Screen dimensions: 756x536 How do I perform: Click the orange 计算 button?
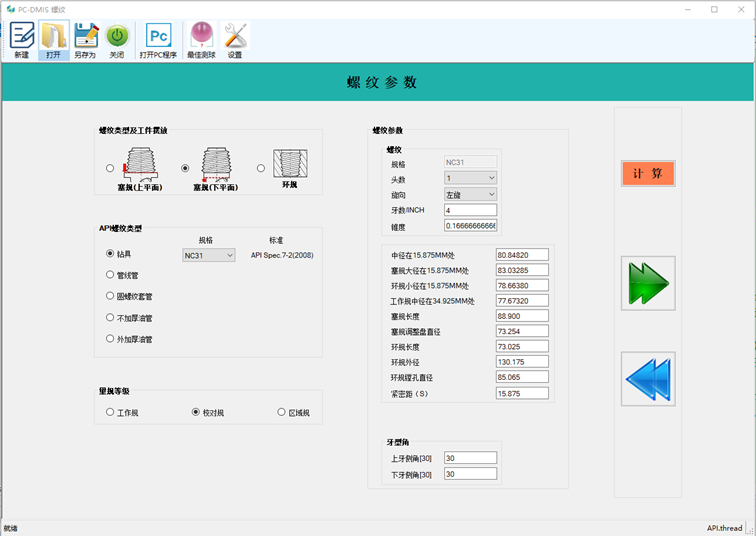point(647,173)
